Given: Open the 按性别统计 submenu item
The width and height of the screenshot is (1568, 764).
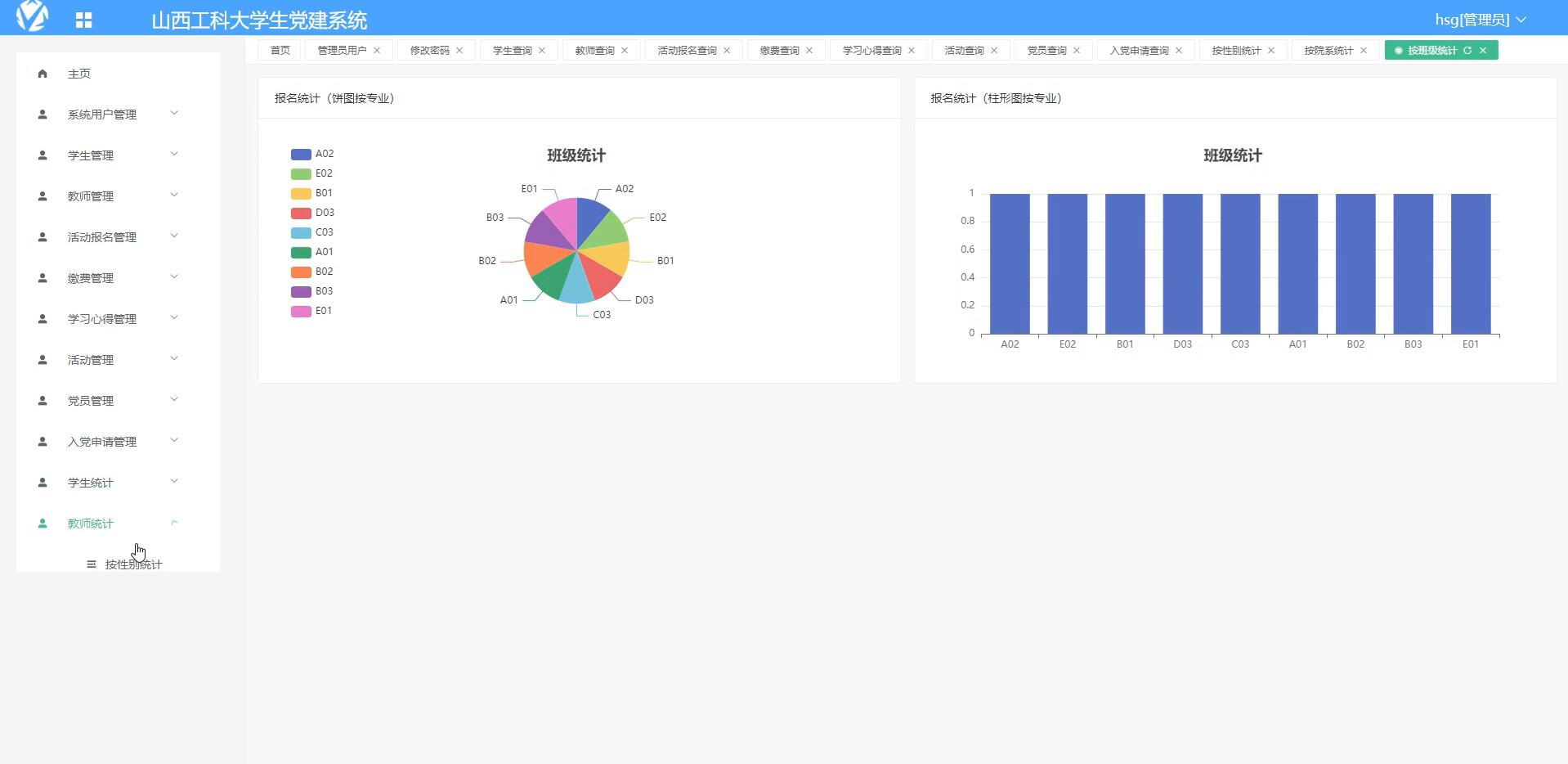Looking at the screenshot, I should point(133,564).
